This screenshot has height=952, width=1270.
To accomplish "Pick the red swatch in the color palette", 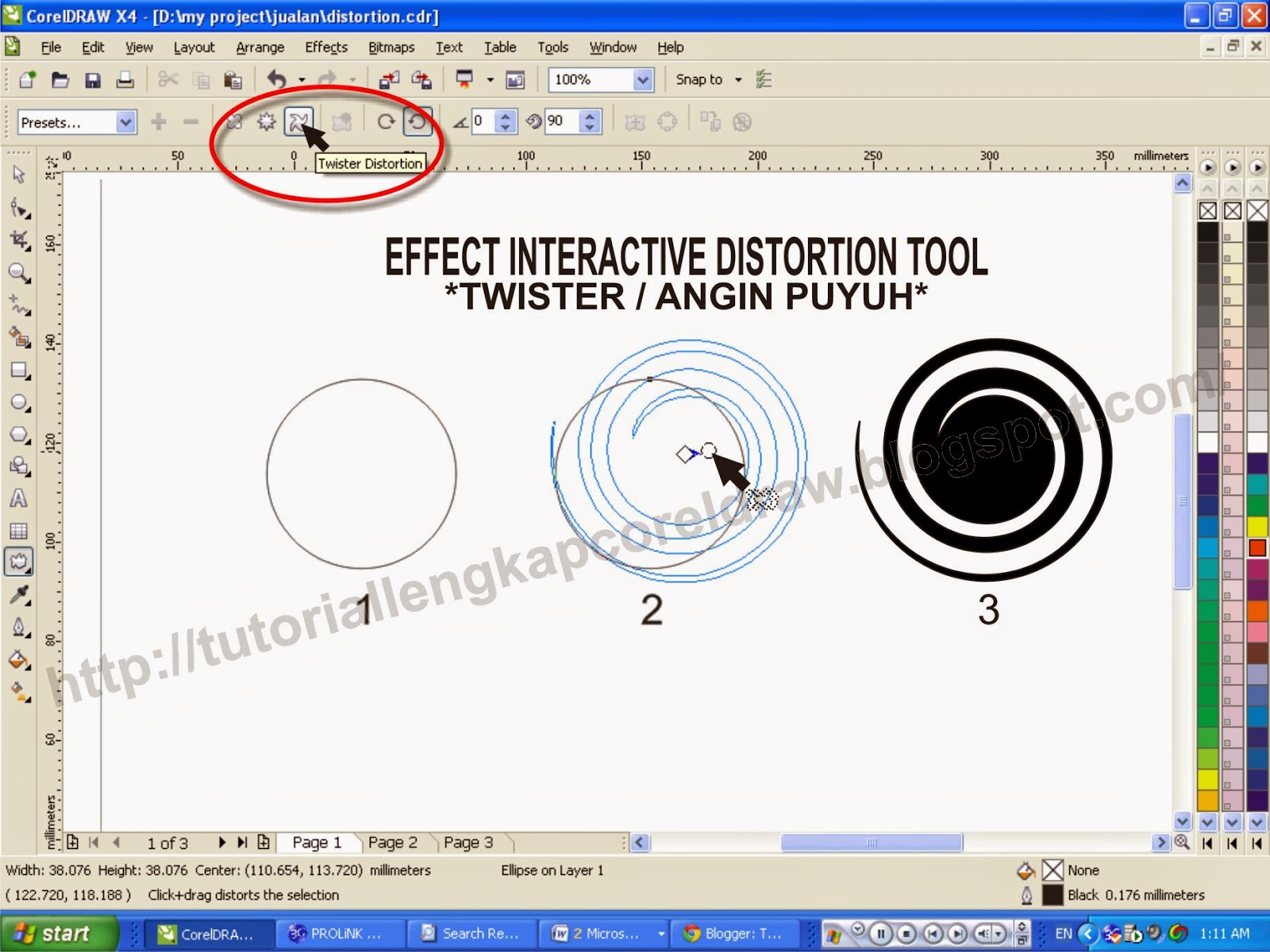I will pyautogui.click(x=1257, y=547).
